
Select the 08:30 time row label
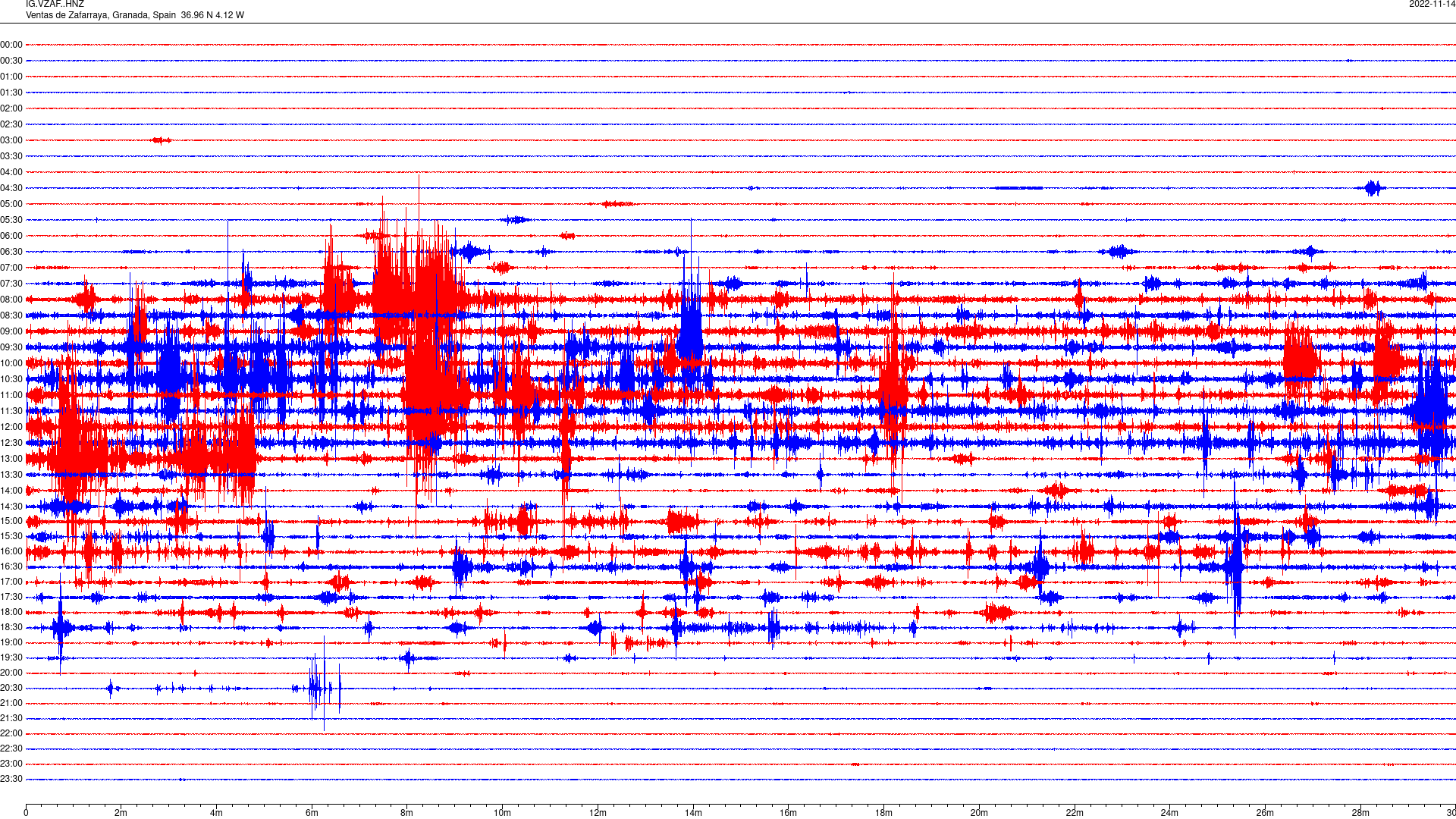coord(11,315)
